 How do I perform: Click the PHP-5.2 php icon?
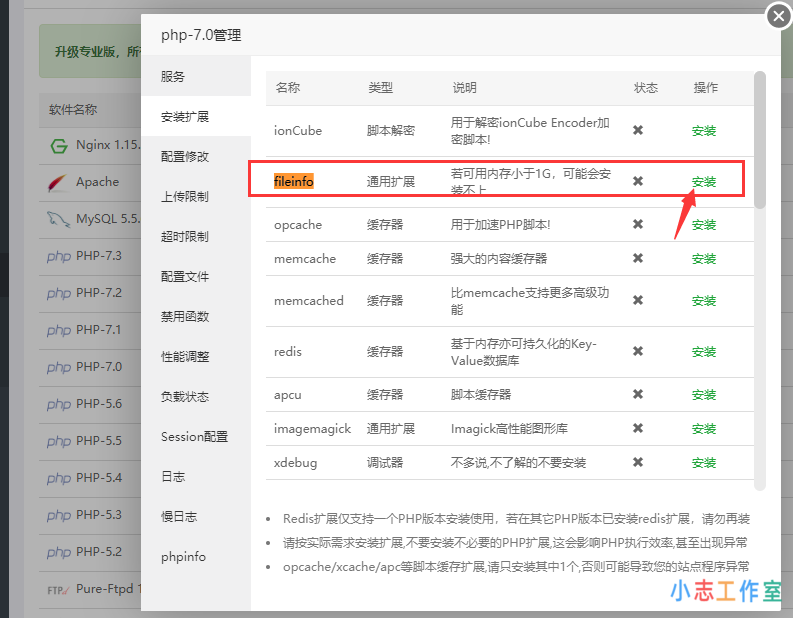(59, 552)
